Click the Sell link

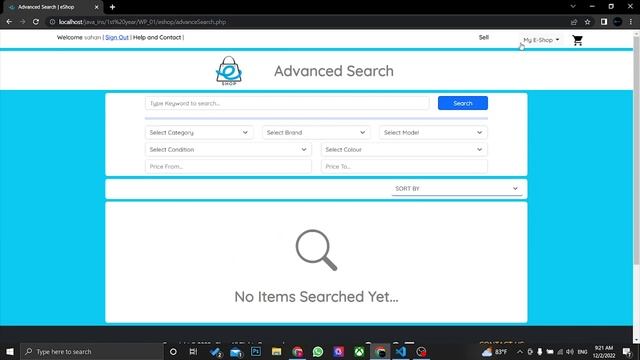[484, 37]
